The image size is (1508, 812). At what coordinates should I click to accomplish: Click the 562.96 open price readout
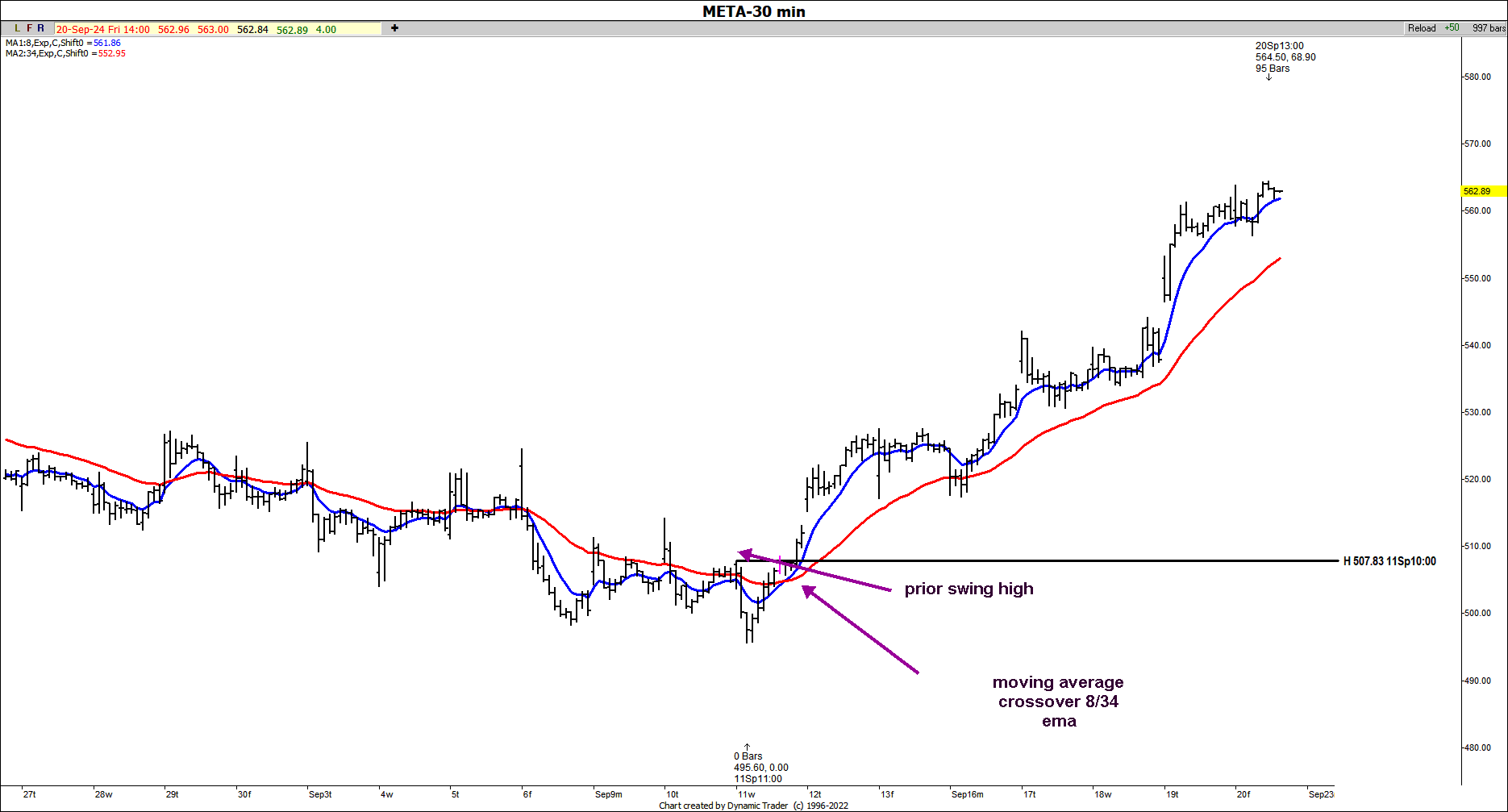pyautogui.click(x=173, y=29)
